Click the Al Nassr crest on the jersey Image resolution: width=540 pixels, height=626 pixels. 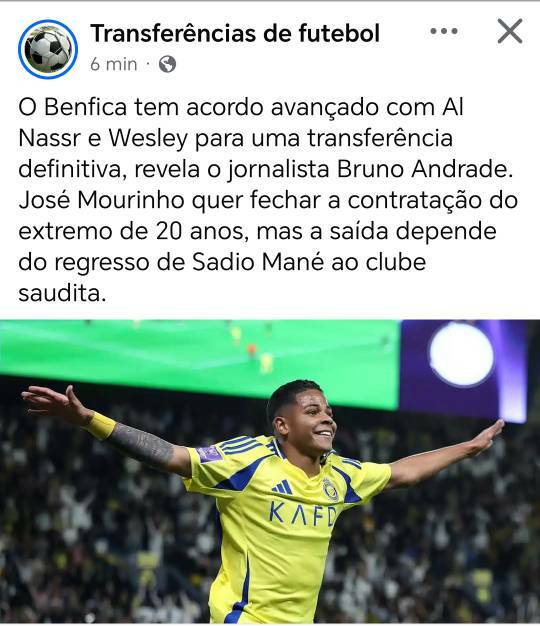[x=330, y=489]
